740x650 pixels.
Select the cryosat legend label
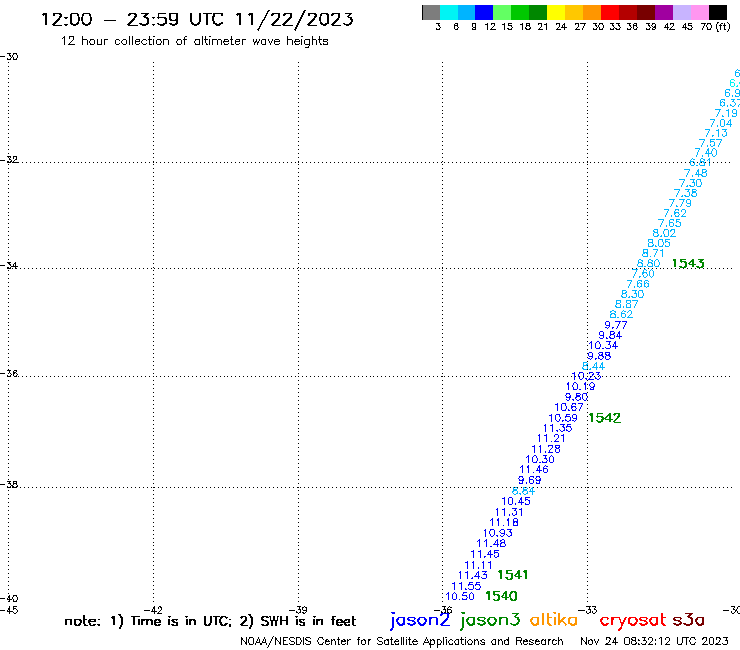coord(633,621)
